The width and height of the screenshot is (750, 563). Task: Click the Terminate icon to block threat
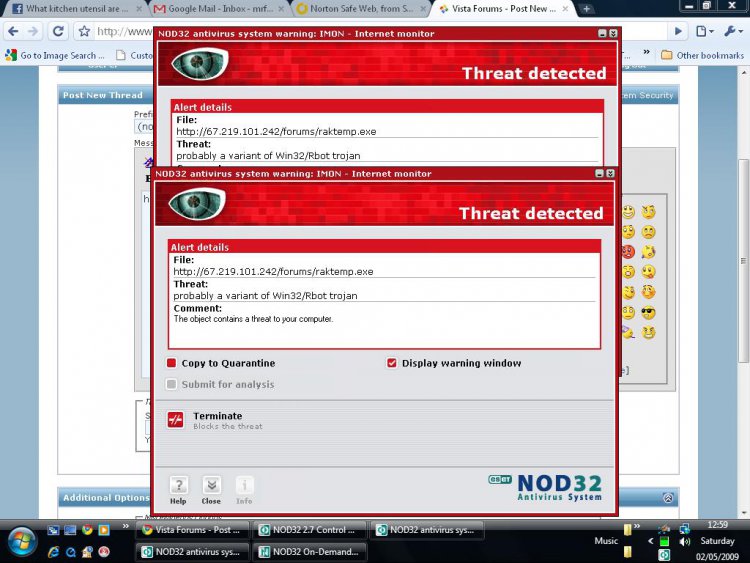(x=176, y=420)
